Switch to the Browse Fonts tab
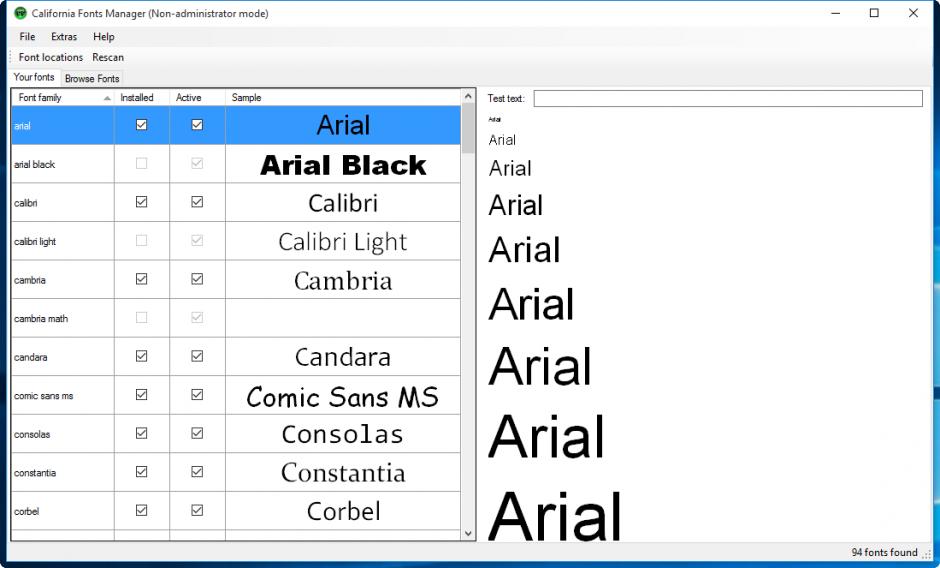 coord(92,79)
